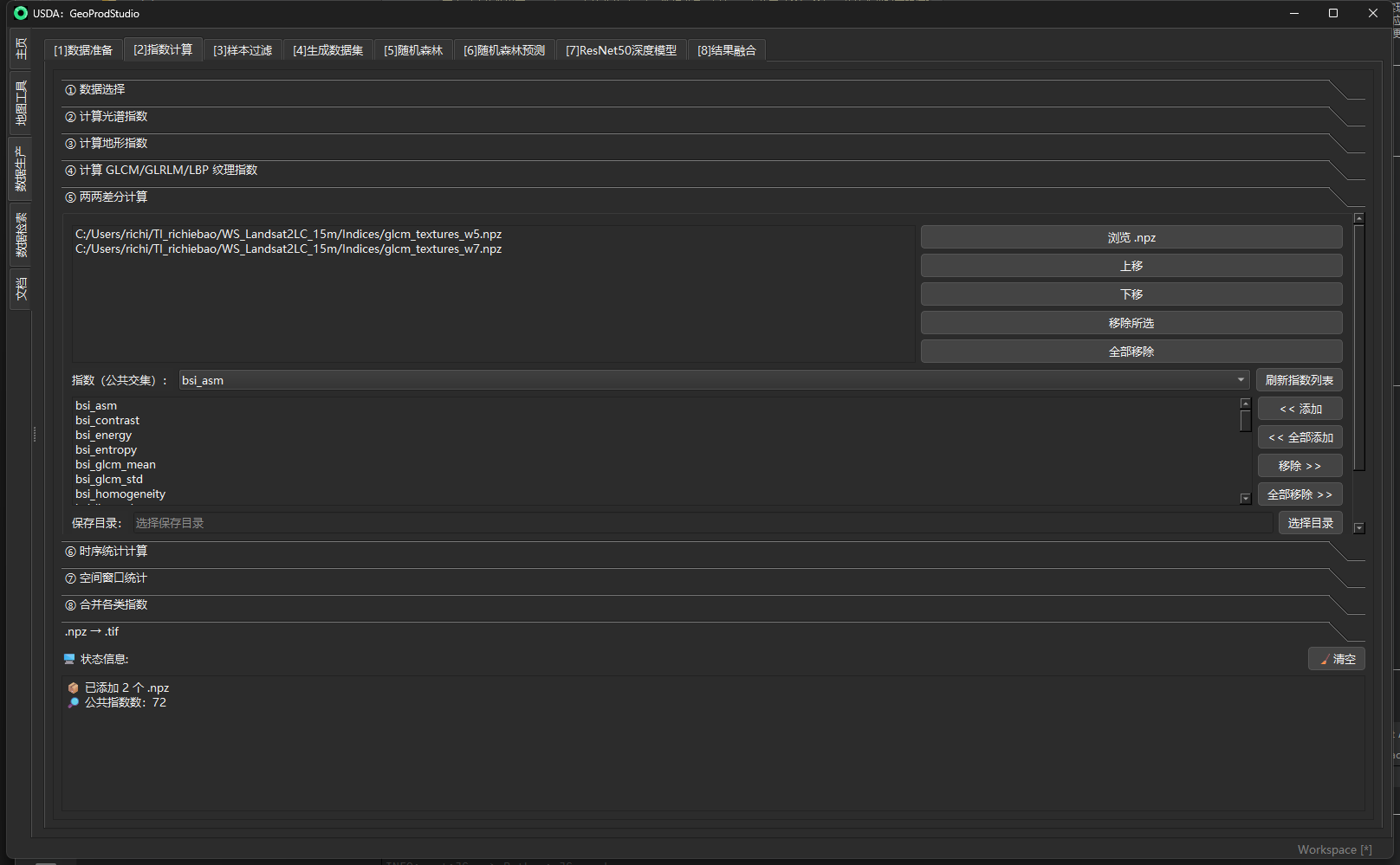Clear status messages with the 清空 button
Viewport: 1400px width, 865px height.
tap(1336, 659)
